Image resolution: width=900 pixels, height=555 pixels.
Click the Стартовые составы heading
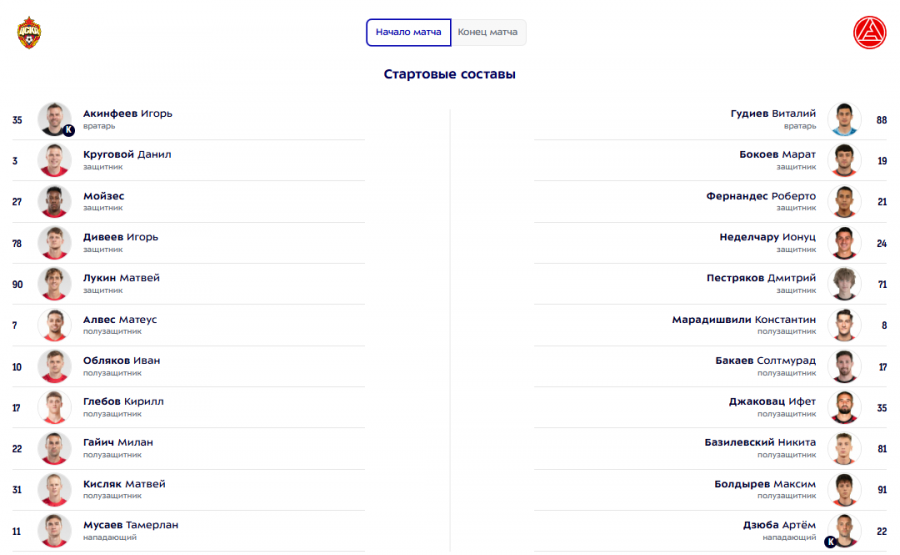450,75
